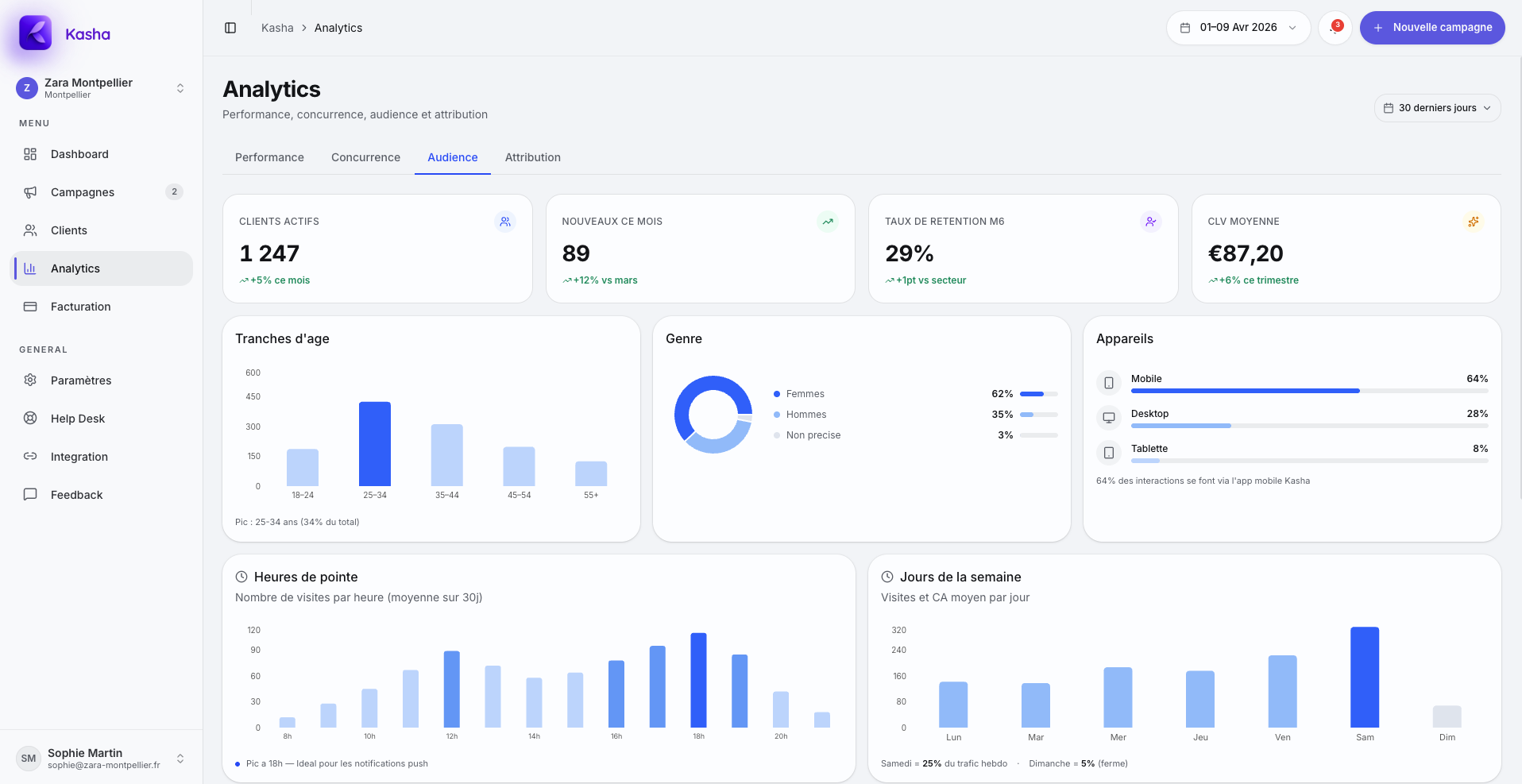The width and height of the screenshot is (1522, 784).
Task: Click the CLV Moyenne sparkle icon
Action: pos(1474,222)
